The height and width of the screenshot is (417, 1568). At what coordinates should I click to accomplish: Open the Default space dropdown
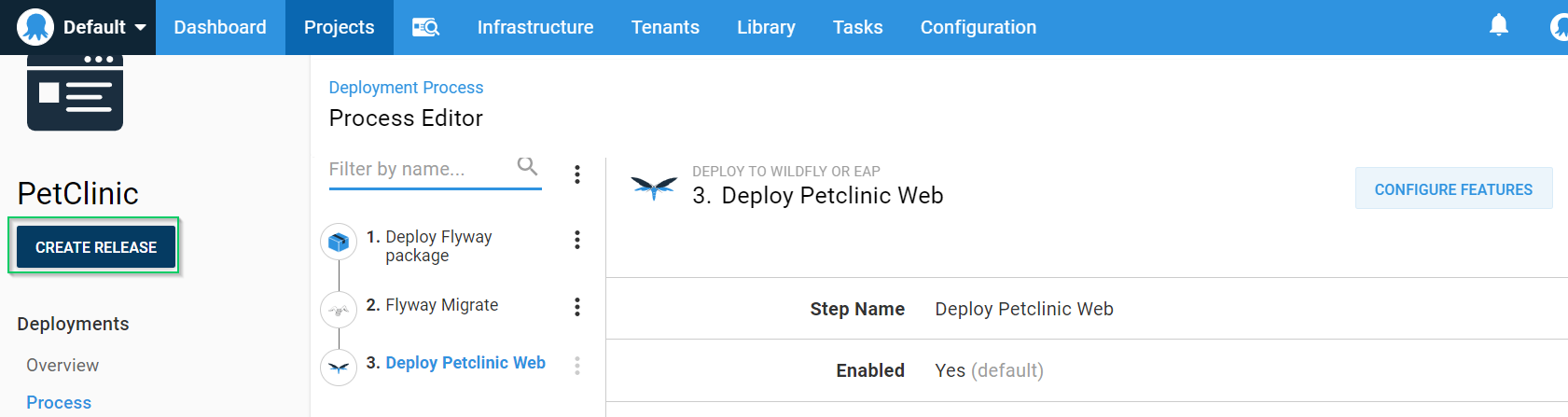104,27
